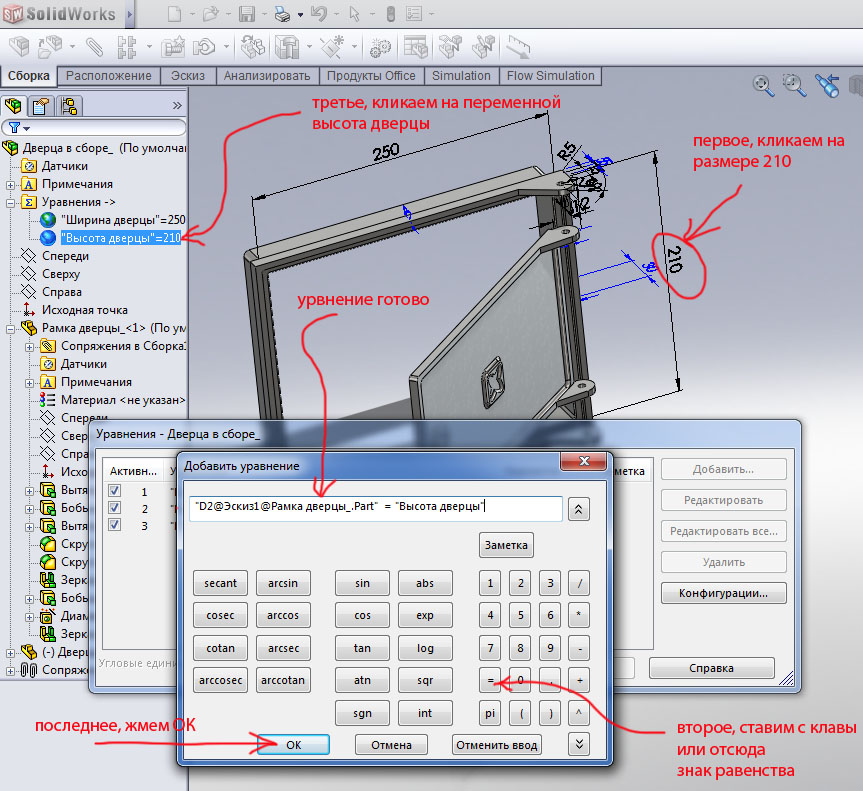Click the New document icon
The height and width of the screenshot is (791, 863).
(175, 14)
